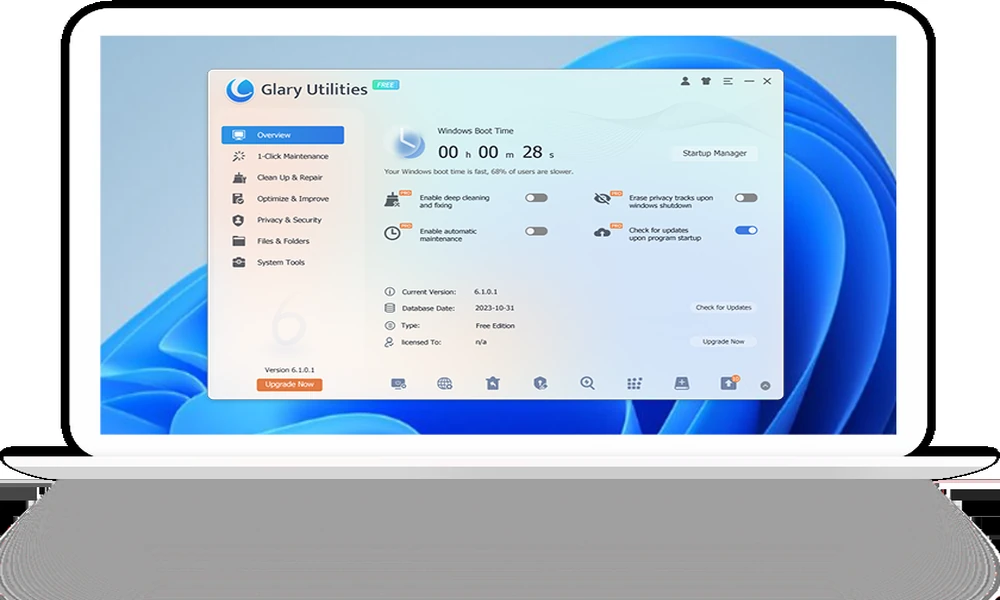
Task: Open the grid apps icon in bottom toolbar
Action: (634, 383)
